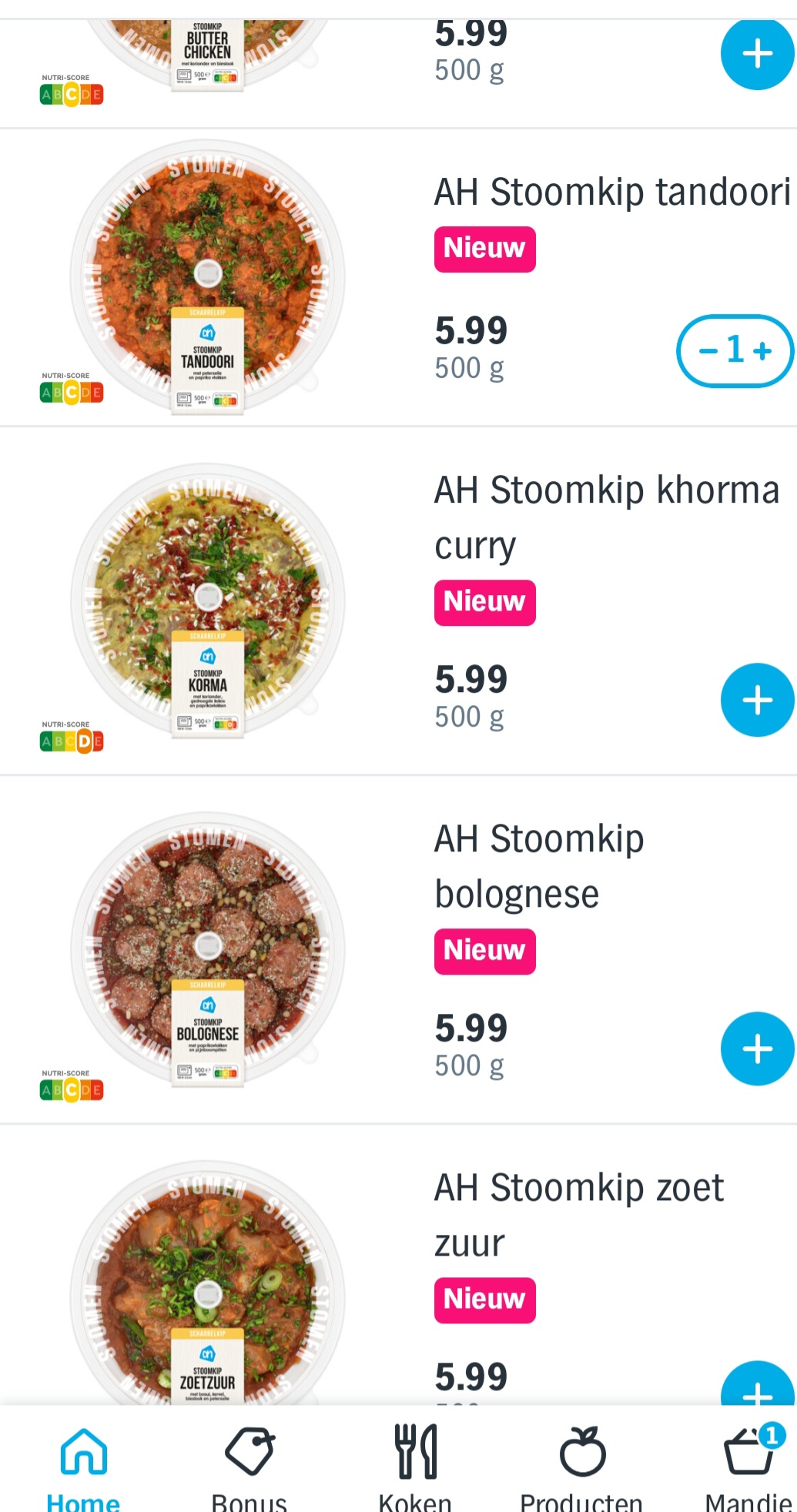Open AH Stoomkip khorma curry product image

207,600
